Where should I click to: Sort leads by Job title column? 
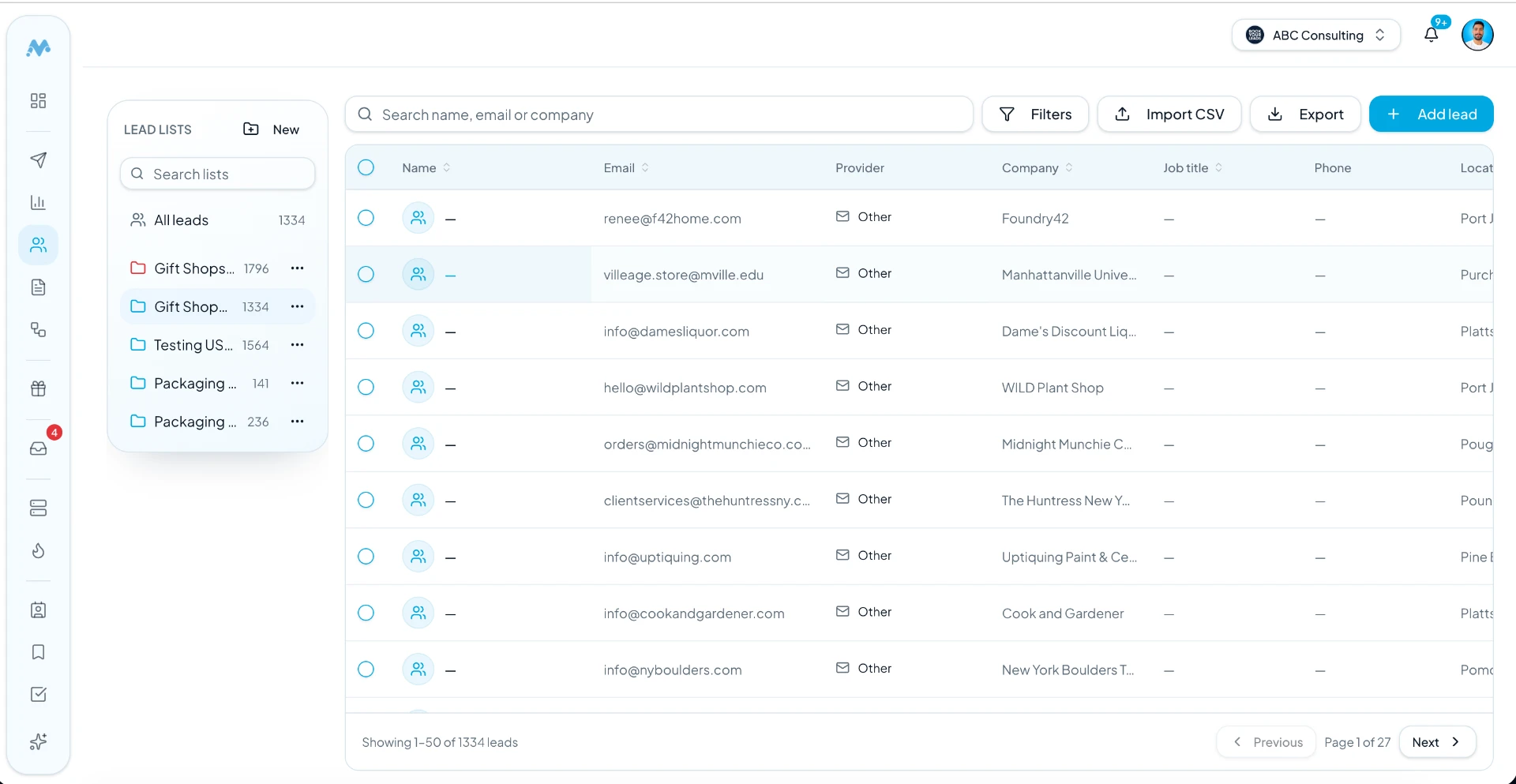coord(1192,167)
